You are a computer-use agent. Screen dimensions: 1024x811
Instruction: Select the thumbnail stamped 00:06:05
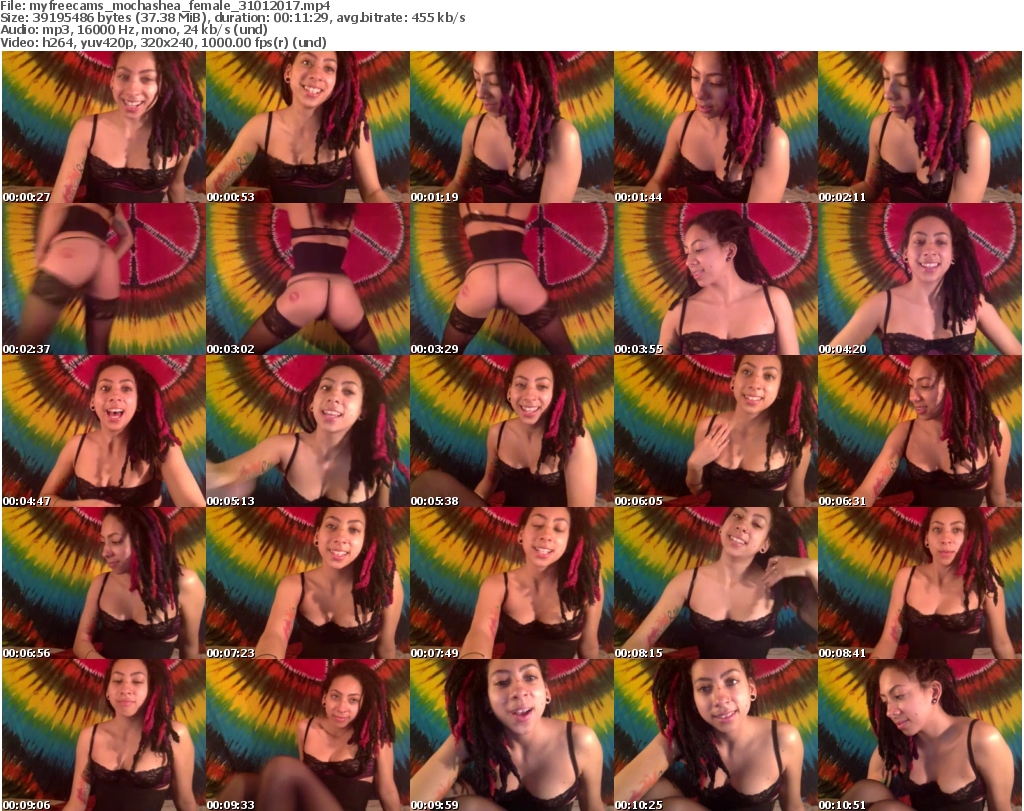tap(715, 431)
